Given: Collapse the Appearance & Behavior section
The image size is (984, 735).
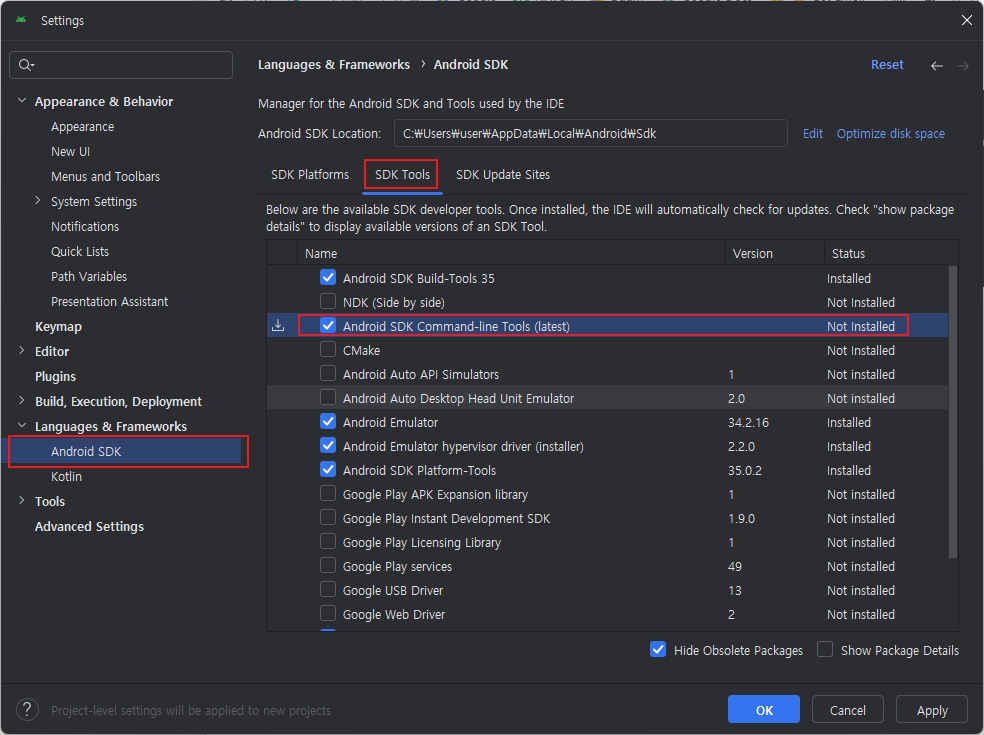Looking at the screenshot, I should click(22, 100).
